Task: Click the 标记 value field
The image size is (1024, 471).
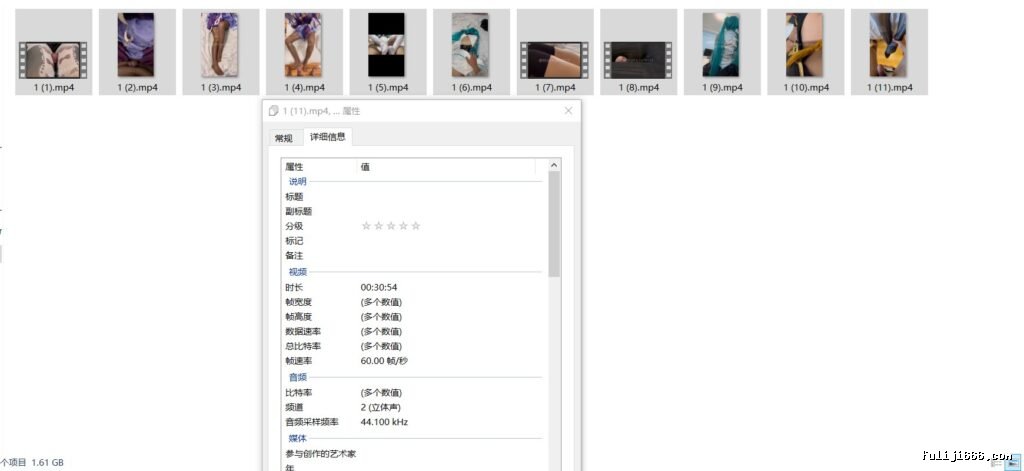Action: click(x=449, y=241)
